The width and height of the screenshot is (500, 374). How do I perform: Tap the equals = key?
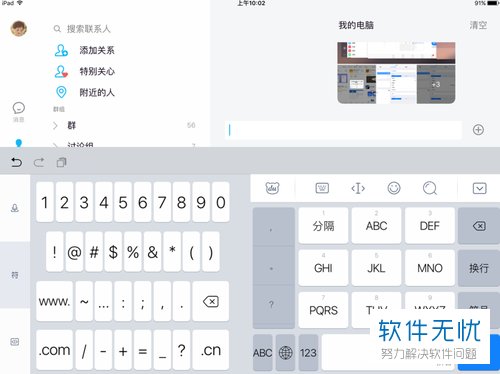(143, 350)
